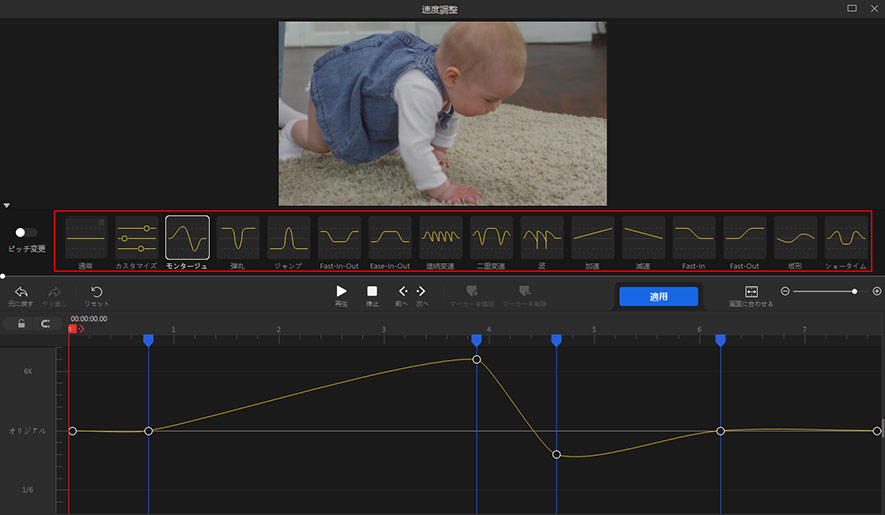Viewport: 885px width, 515px height.
Task: Select the first blue marker before second 1
Action: point(148,340)
